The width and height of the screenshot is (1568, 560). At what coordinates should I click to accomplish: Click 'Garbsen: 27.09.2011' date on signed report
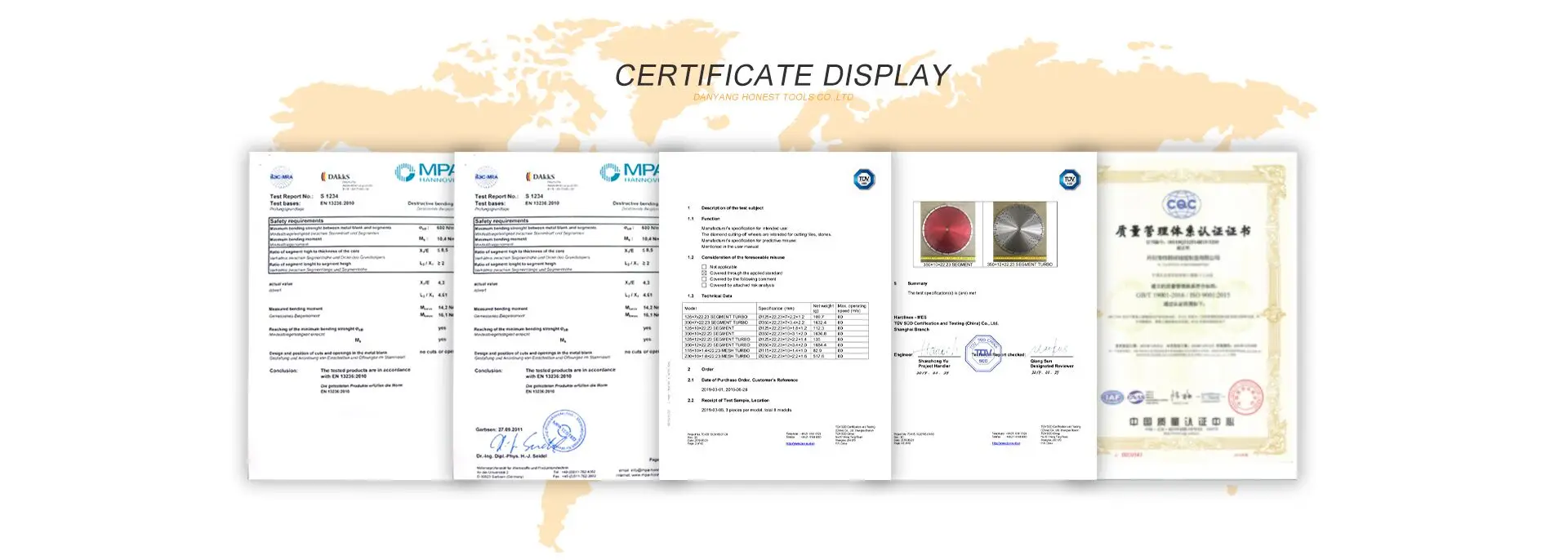499,429
